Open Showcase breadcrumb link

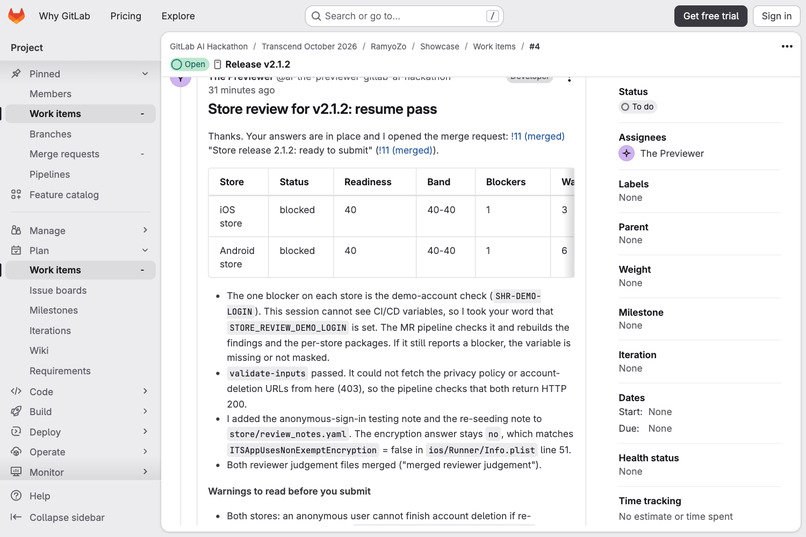(439, 46)
